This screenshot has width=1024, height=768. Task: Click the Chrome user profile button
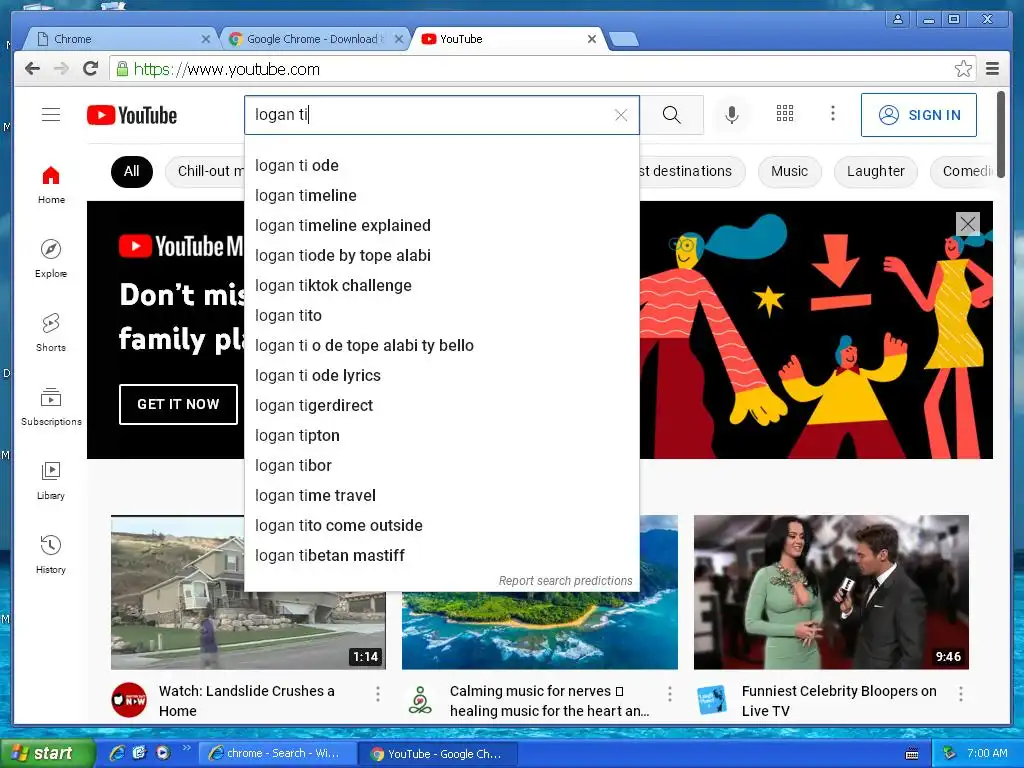click(898, 19)
